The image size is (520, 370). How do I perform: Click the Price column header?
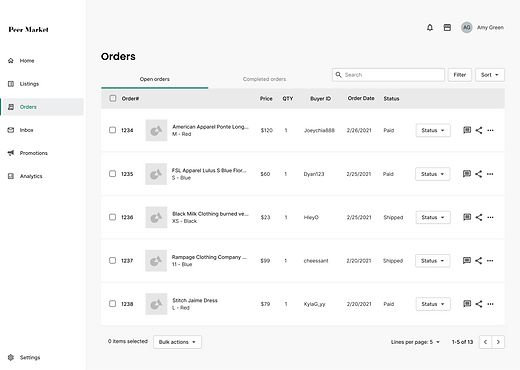point(266,99)
